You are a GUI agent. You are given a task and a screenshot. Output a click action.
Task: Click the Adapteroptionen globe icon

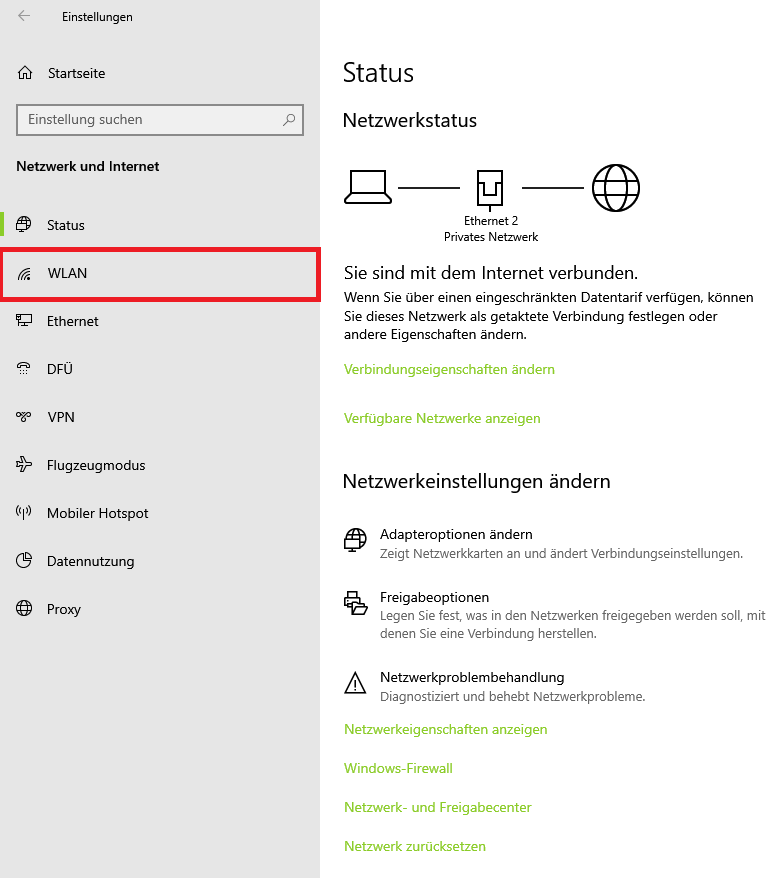(355, 542)
